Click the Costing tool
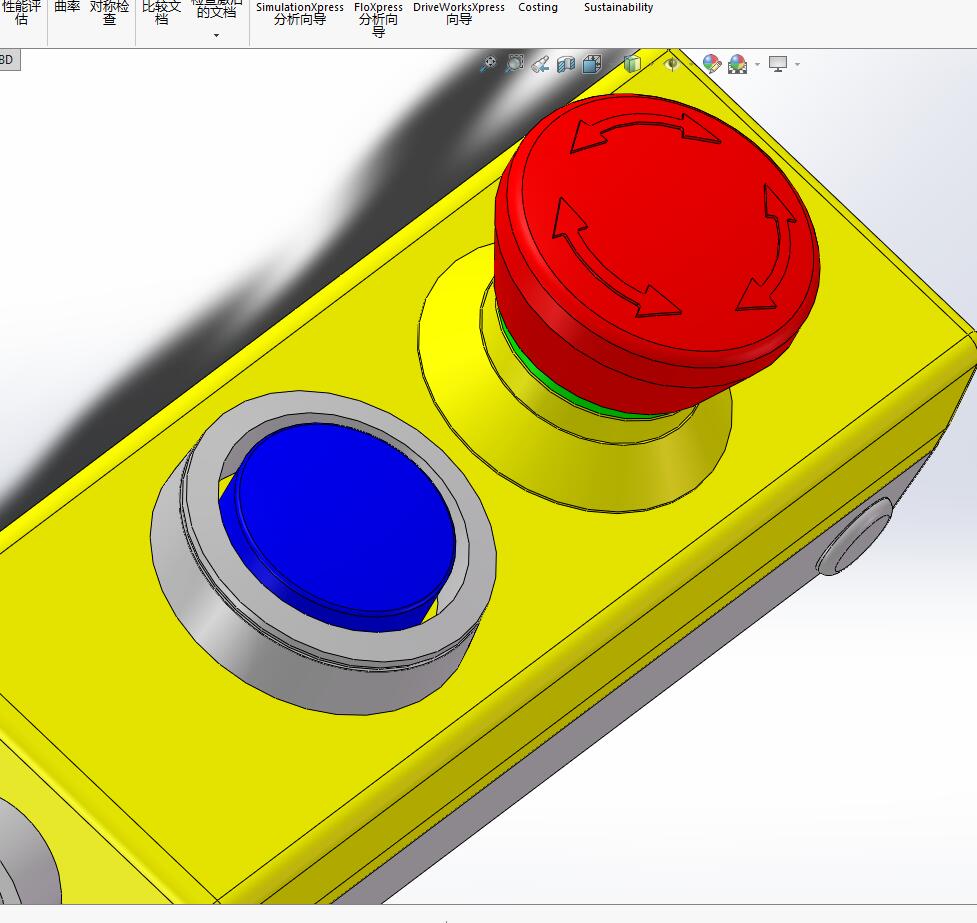This screenshot has height=923, width=977. 538,7
